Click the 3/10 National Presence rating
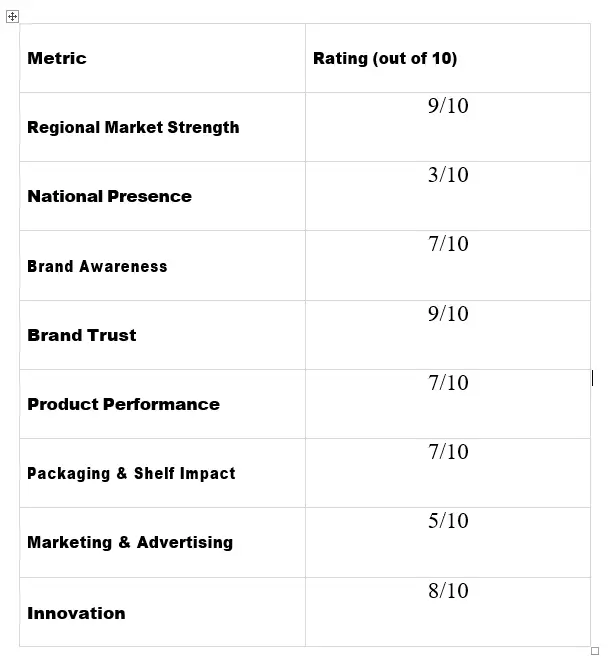The image size is (609, 667). (x=448, y=175)
